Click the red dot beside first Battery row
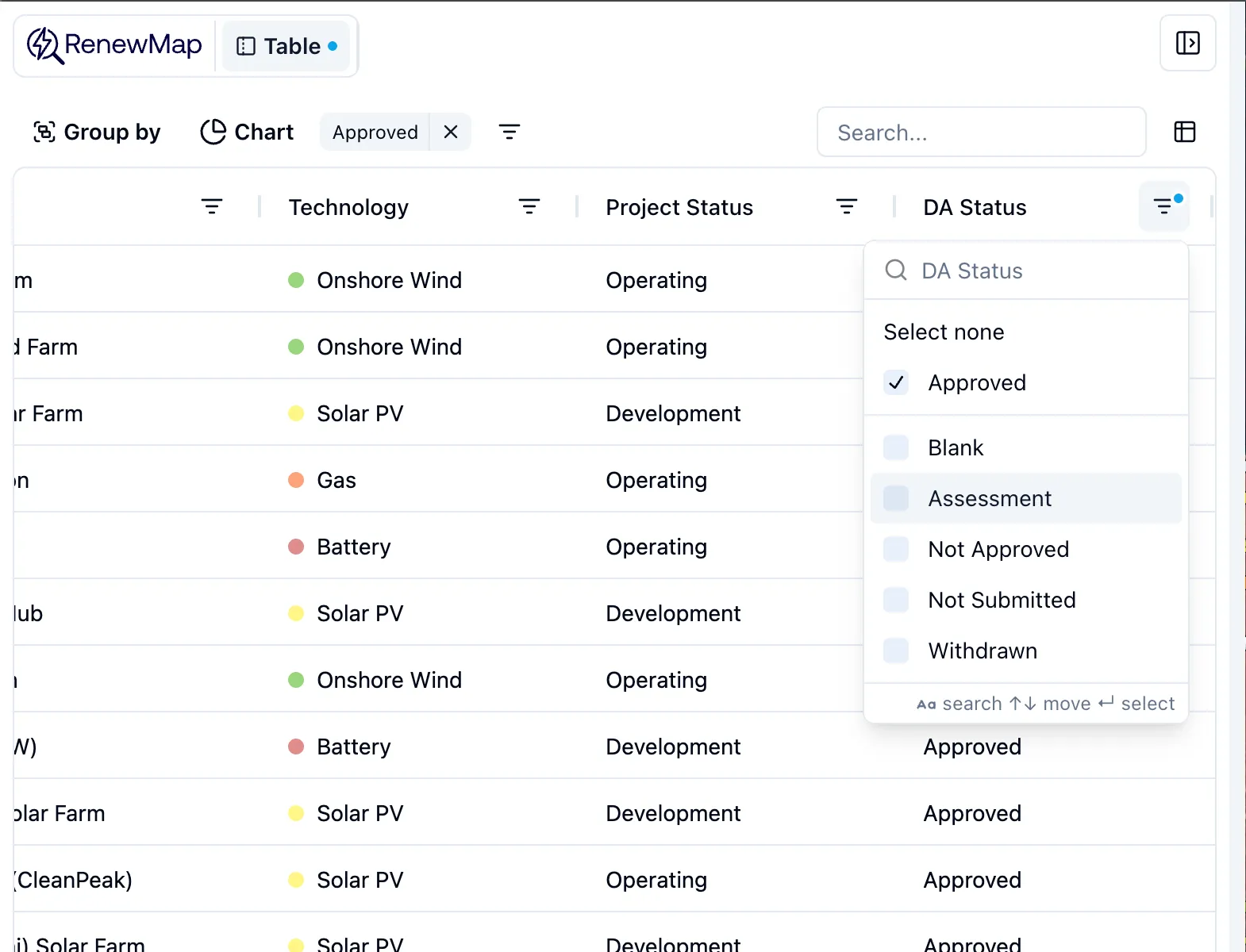 pyautogui.click(x=296, y=547)
